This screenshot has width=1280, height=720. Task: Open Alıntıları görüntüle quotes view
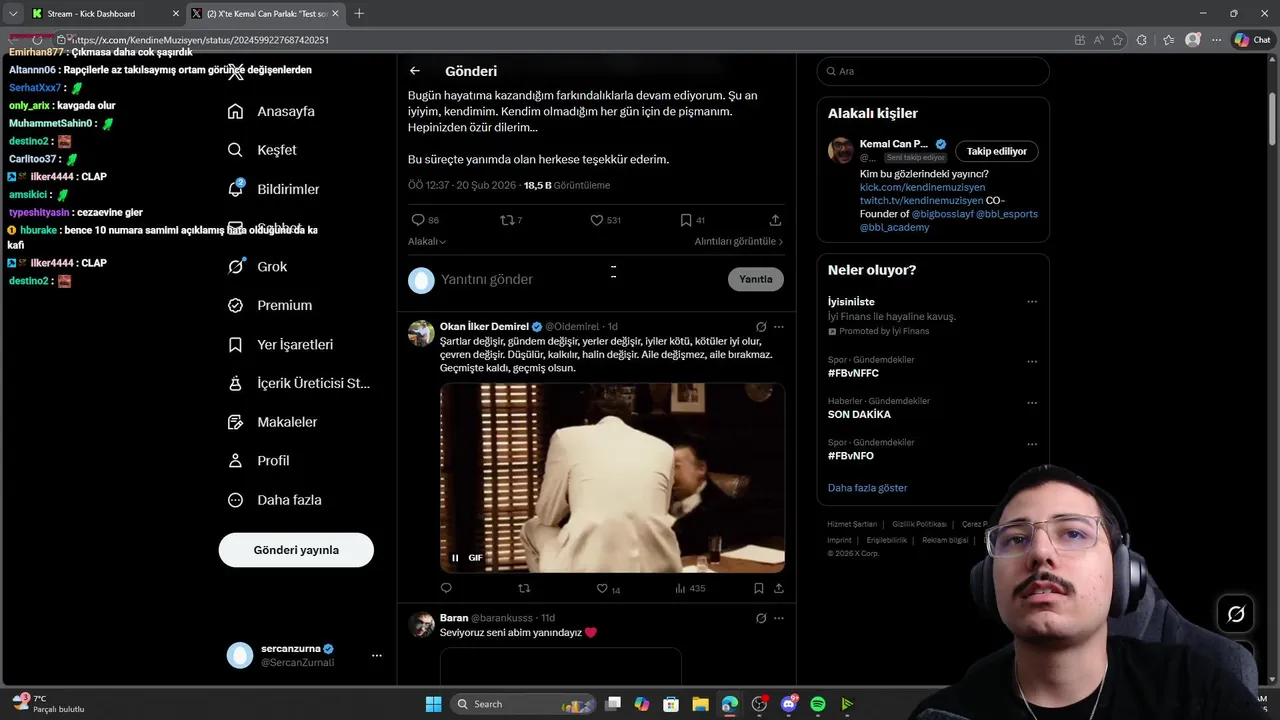739,241
